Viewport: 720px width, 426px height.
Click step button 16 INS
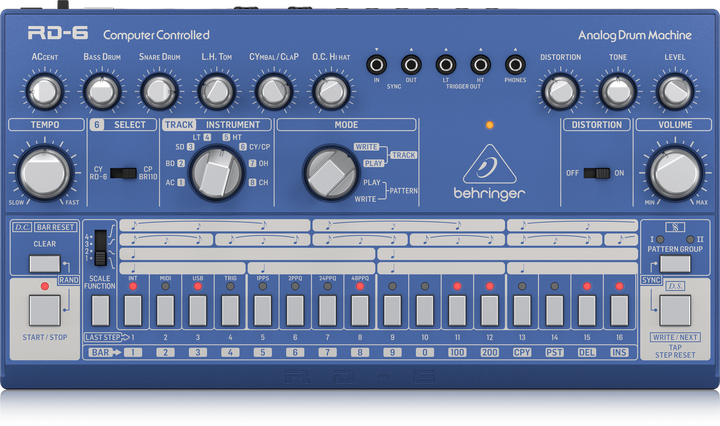(x=619, y=311)
